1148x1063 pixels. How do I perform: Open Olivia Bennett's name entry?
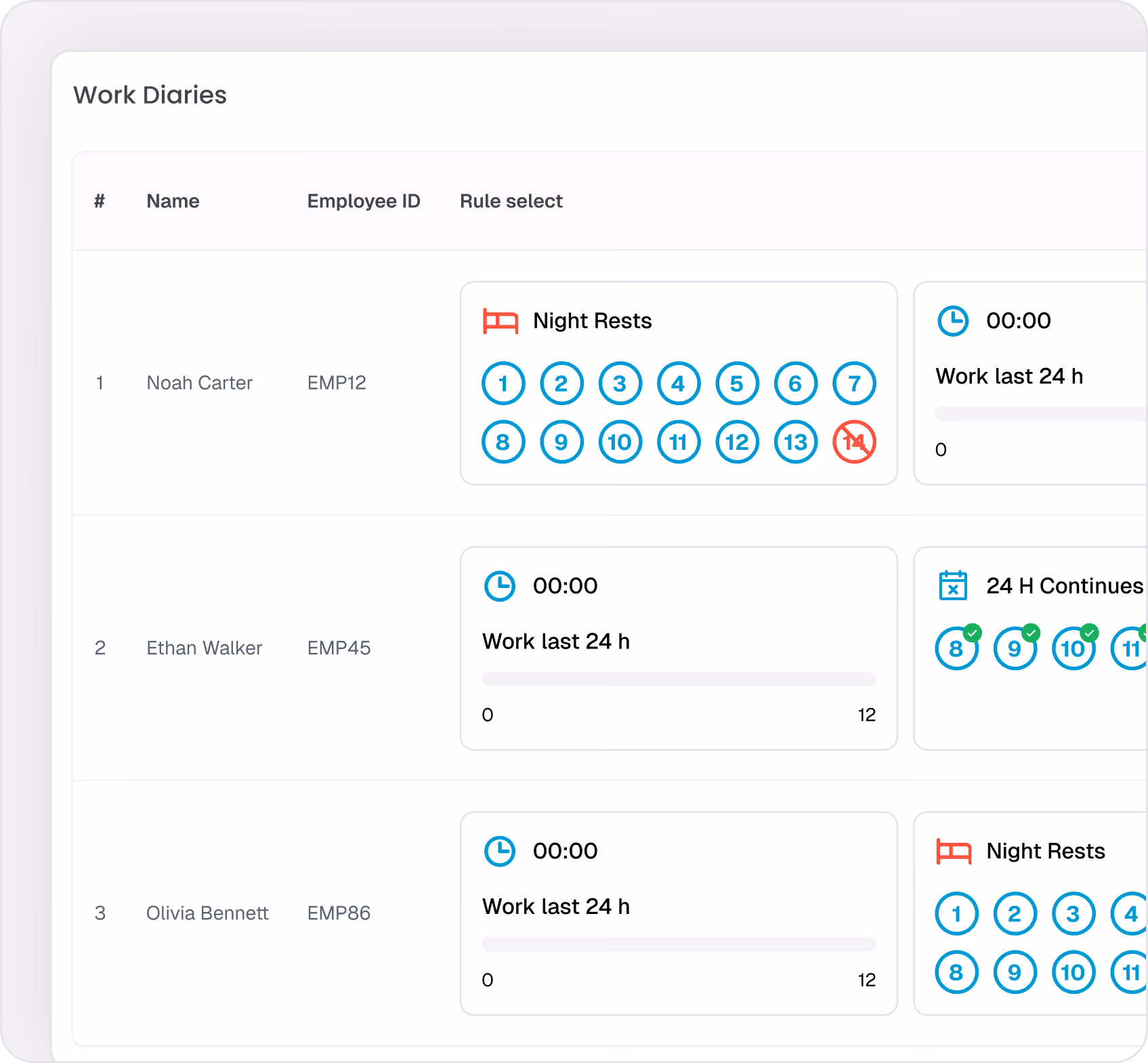(207, 913)
